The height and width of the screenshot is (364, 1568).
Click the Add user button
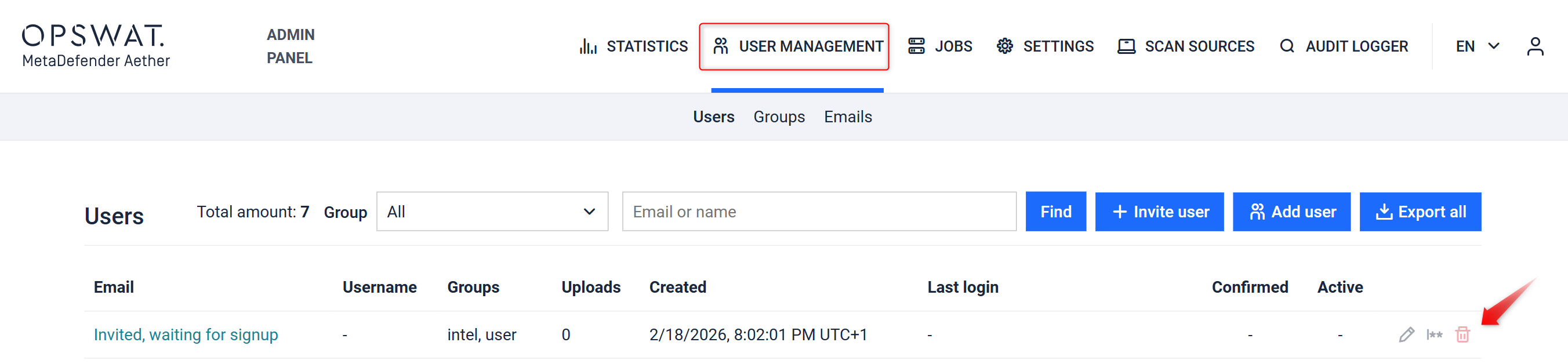1291,212
